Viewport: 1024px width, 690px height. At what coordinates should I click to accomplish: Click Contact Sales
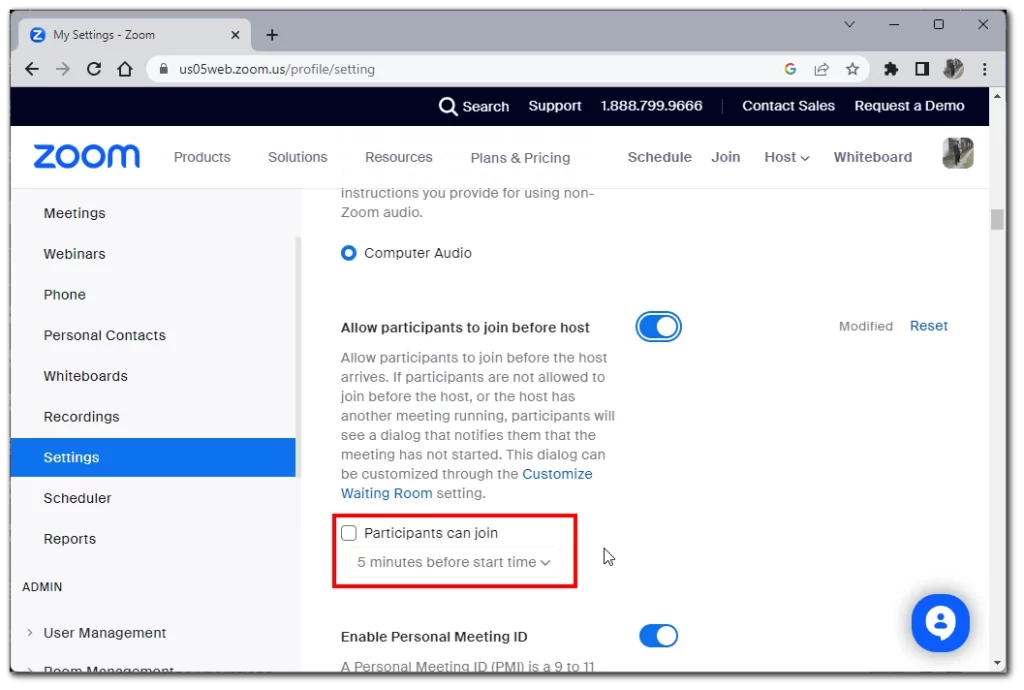(788, 106)
